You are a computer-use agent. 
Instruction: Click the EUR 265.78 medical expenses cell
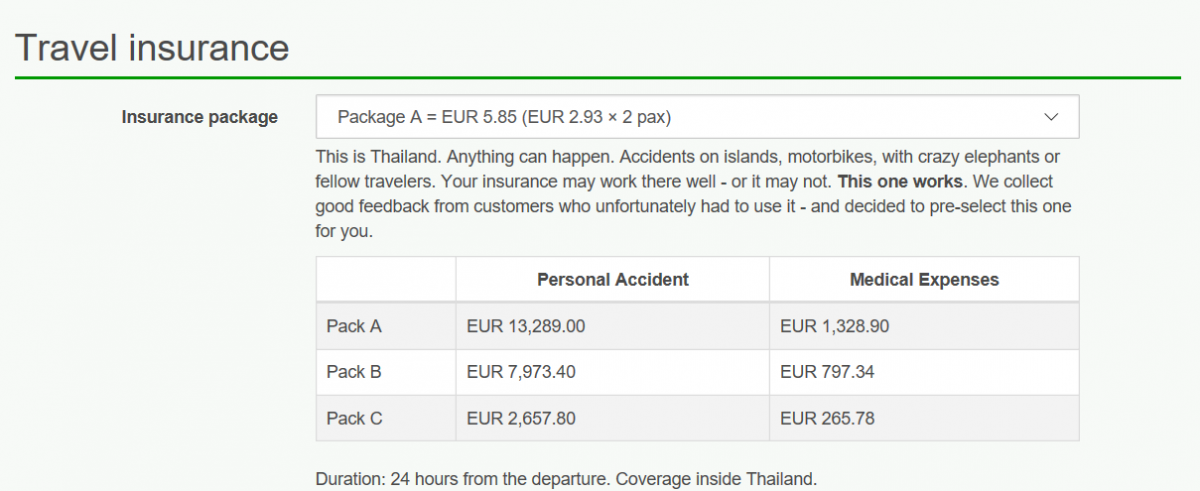827,418
